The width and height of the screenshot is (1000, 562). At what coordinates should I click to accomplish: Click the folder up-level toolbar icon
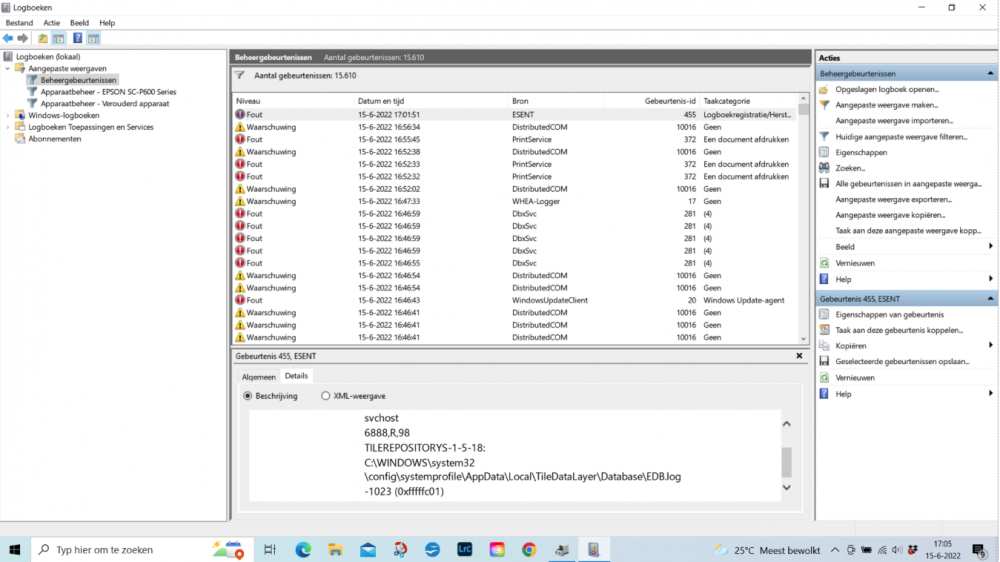click(42, 38)
